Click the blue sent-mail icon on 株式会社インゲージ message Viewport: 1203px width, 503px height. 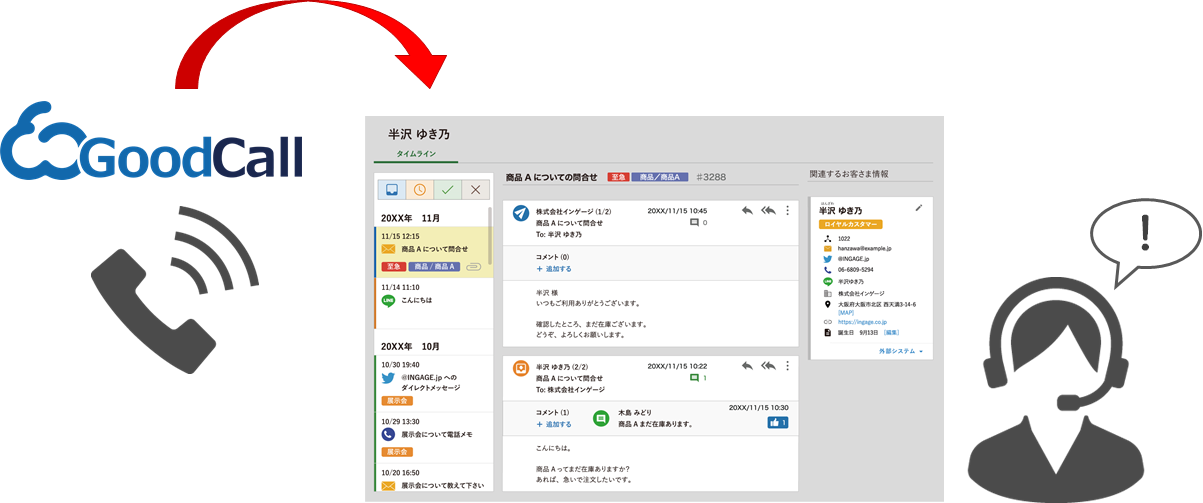(x=520, y=213)
